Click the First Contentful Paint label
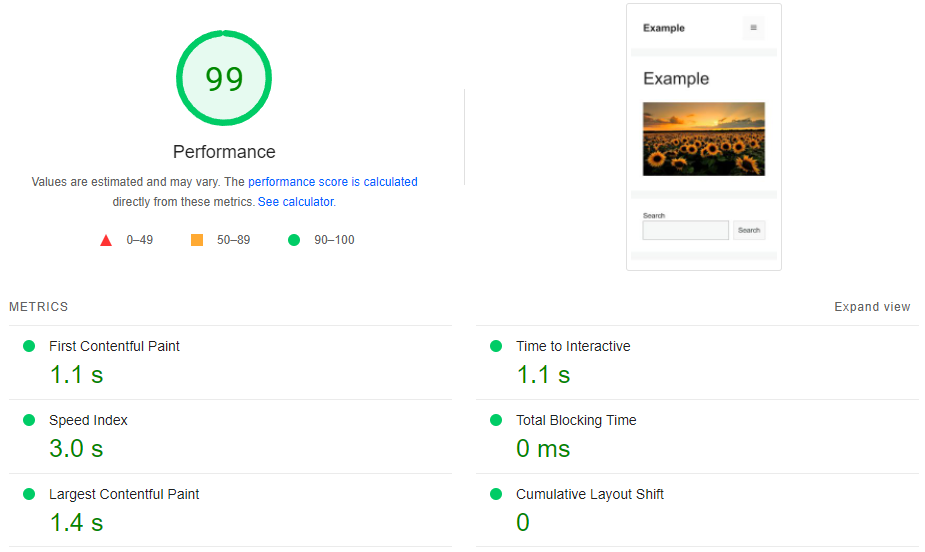Screen dimensions: 925x552 114,346
